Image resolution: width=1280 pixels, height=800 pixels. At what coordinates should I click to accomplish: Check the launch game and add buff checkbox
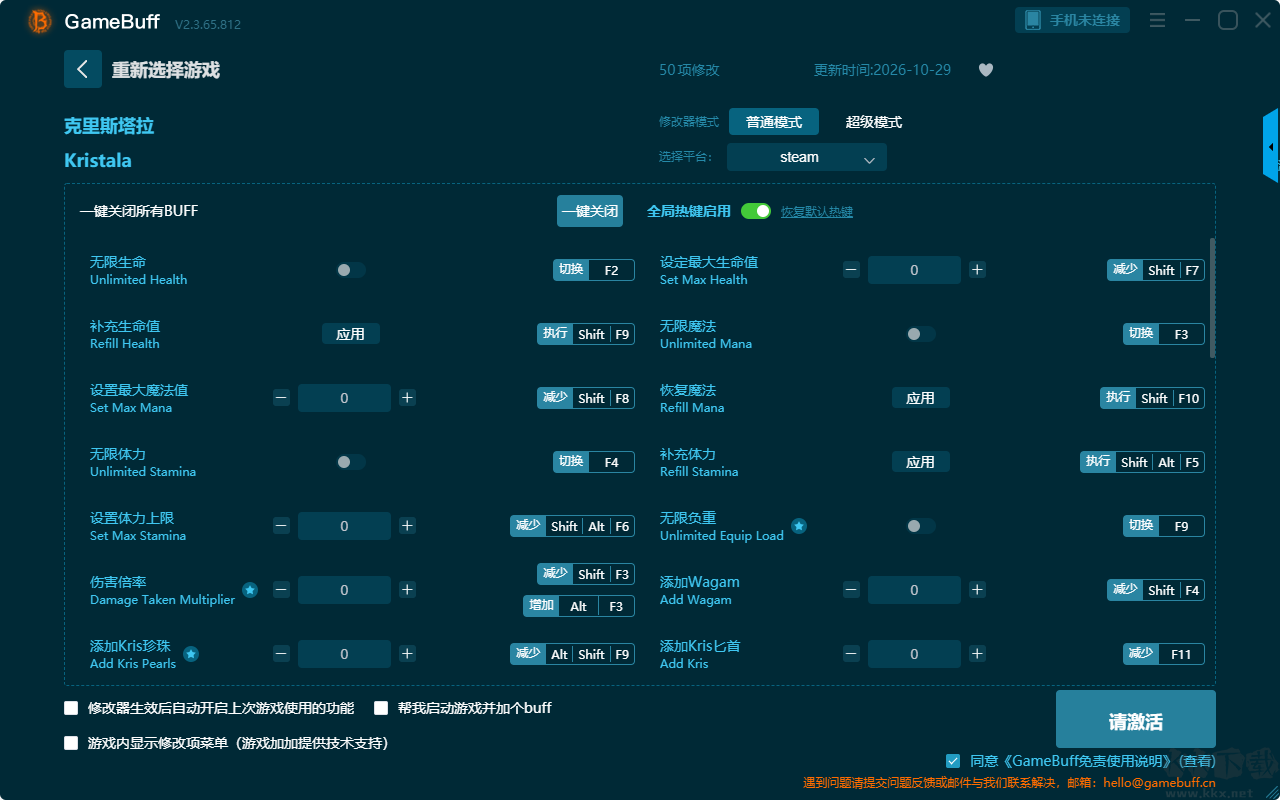tap(381, 708)
